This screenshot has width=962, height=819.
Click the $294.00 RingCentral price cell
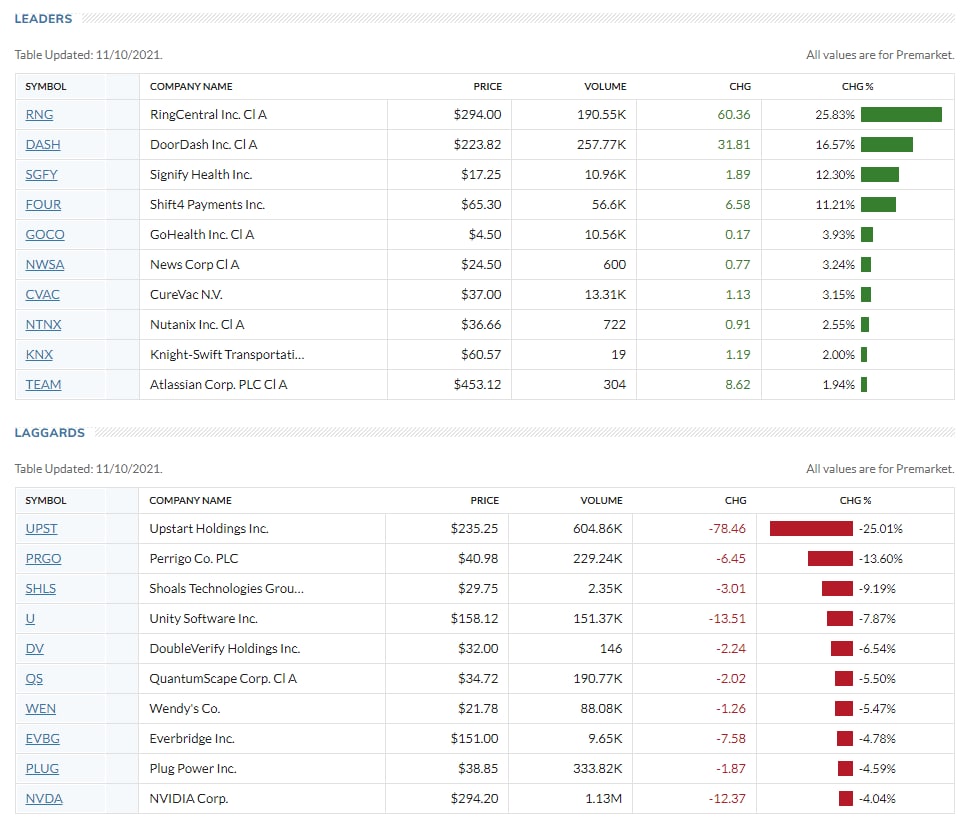[477, 115]
